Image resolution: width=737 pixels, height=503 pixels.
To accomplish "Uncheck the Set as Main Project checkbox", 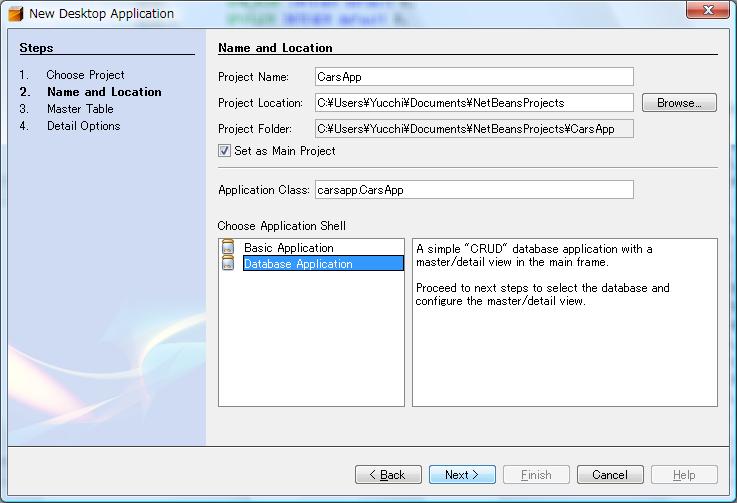I will click(x=225, y=151).
